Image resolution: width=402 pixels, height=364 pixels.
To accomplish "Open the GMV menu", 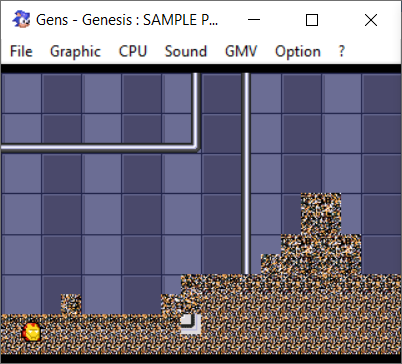I will pyautogui.click(x=241, y=51).
